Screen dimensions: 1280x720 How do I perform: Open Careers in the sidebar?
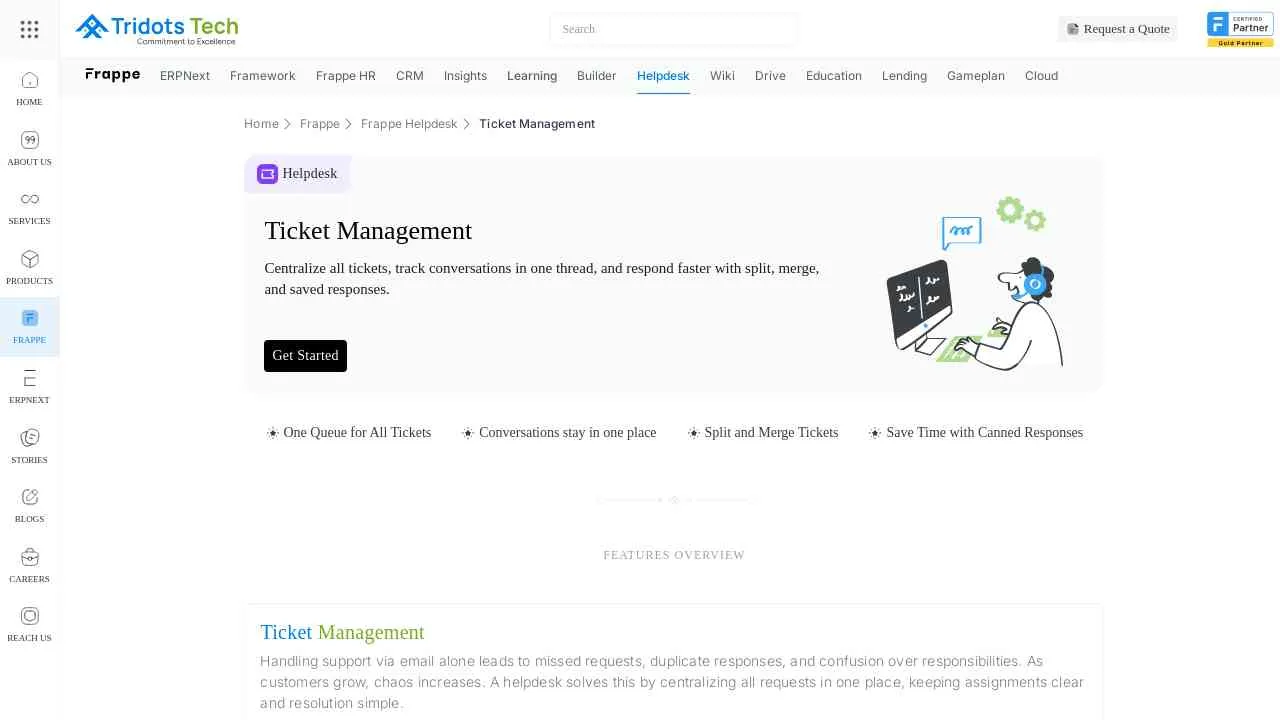29,565
